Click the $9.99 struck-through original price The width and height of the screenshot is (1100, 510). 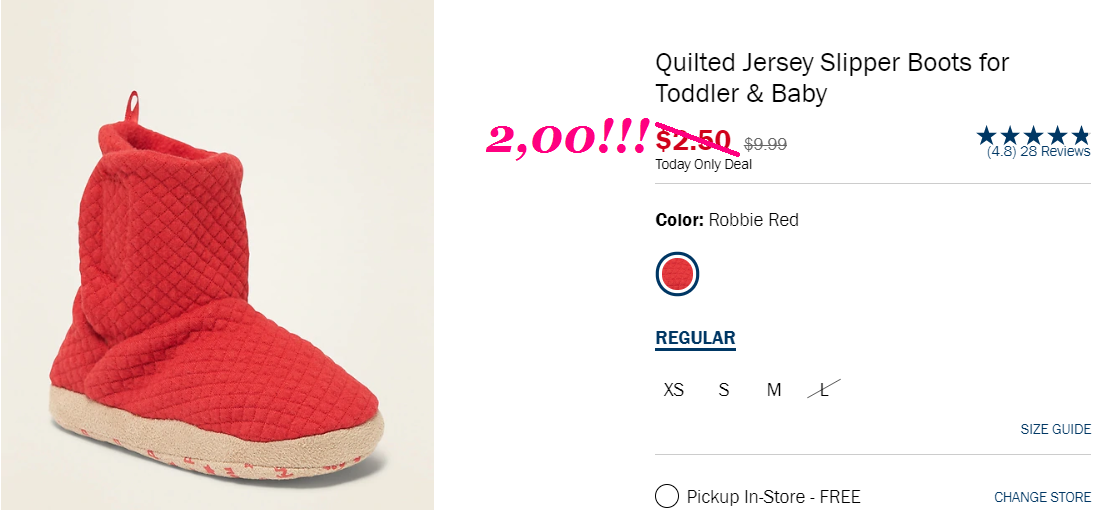pos(765,145)
